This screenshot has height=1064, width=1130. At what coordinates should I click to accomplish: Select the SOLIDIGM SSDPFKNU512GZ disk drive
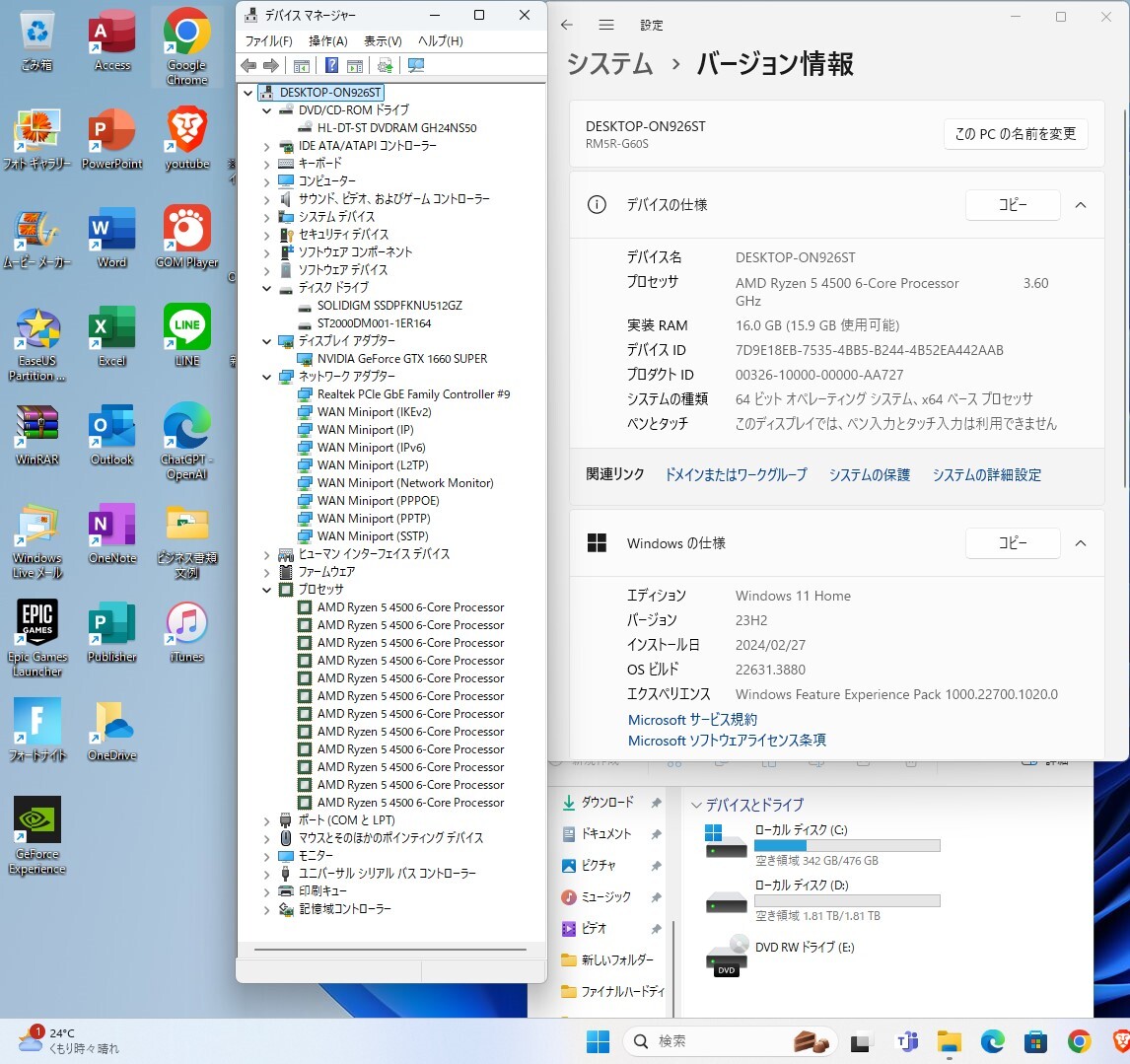point(389,306)
